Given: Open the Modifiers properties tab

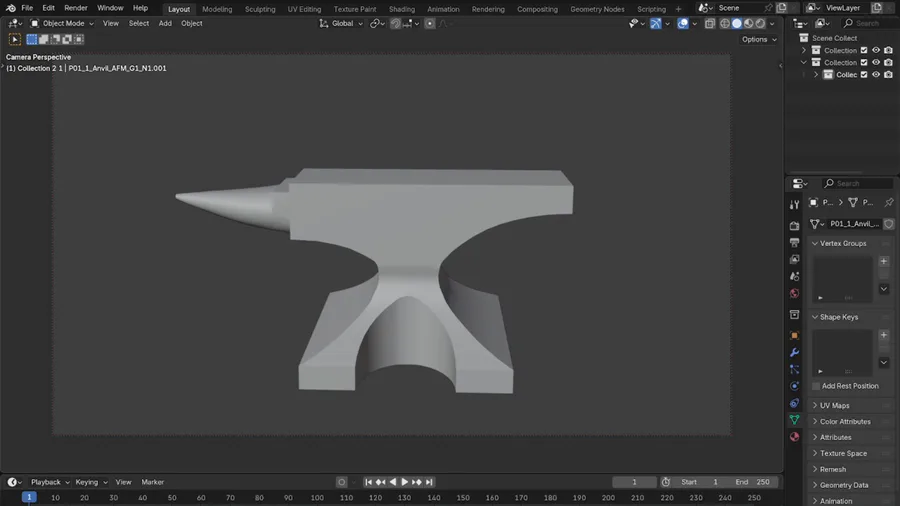Looking at the screenshot, I should pos(794,352).
